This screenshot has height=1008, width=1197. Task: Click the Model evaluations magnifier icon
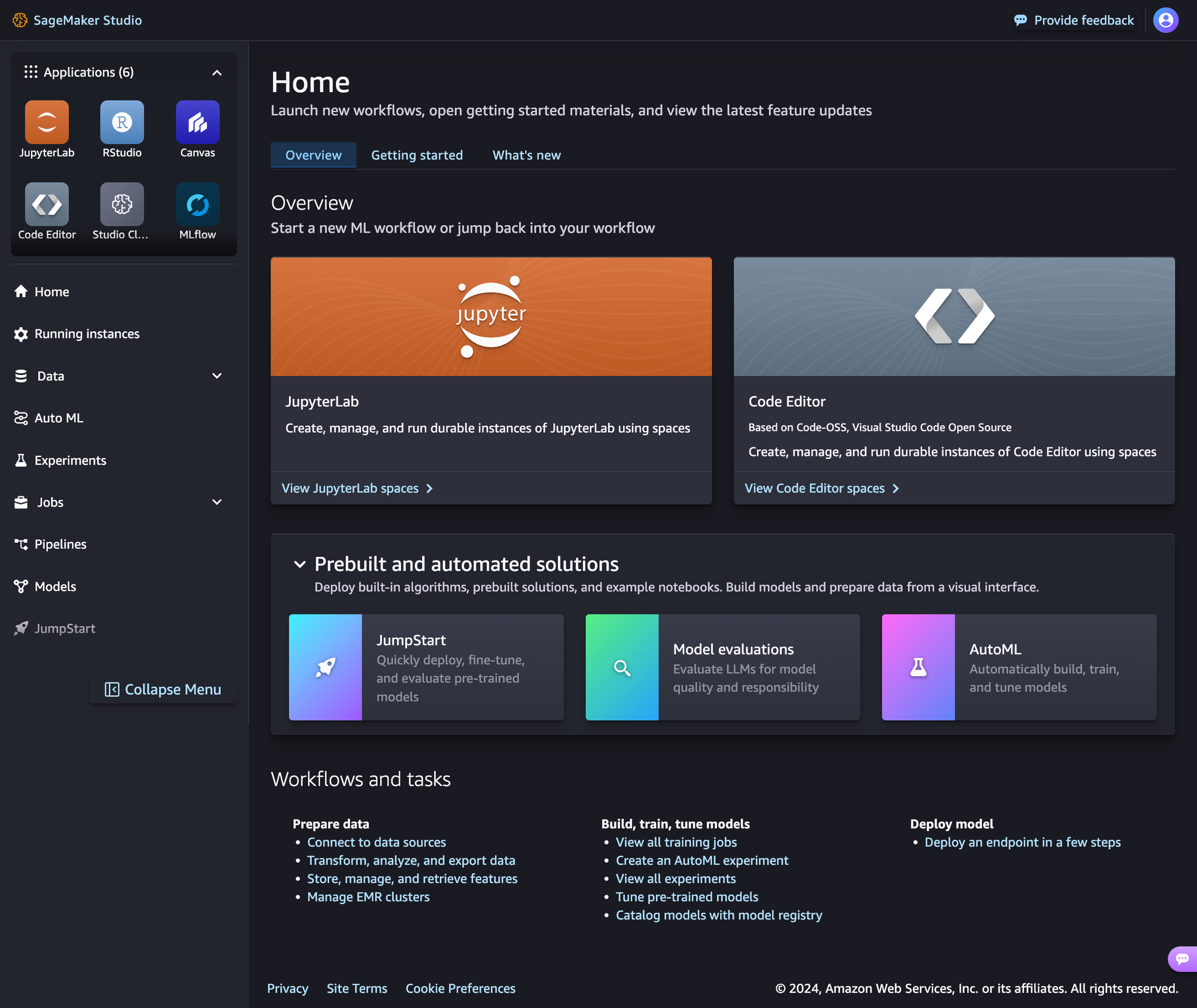click(x=622, y=667)
